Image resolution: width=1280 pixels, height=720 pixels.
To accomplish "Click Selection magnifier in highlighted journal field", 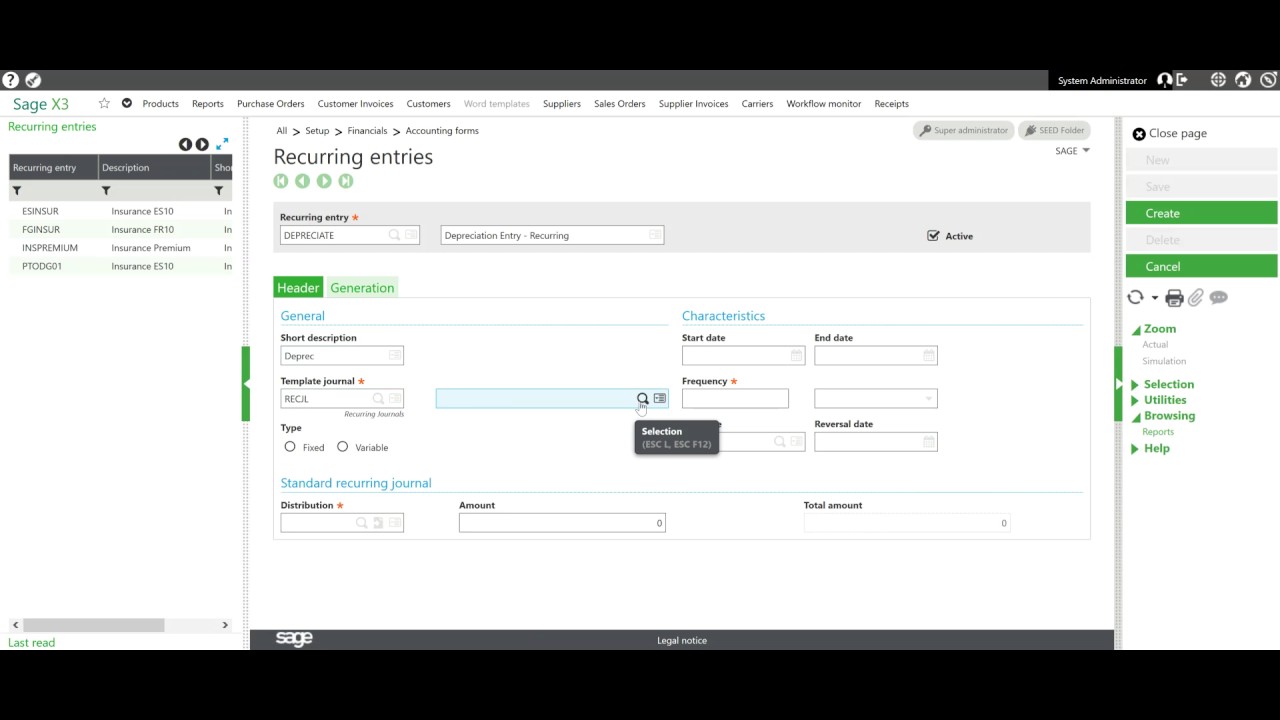I will pyautogui.click(x=643, y=399).
